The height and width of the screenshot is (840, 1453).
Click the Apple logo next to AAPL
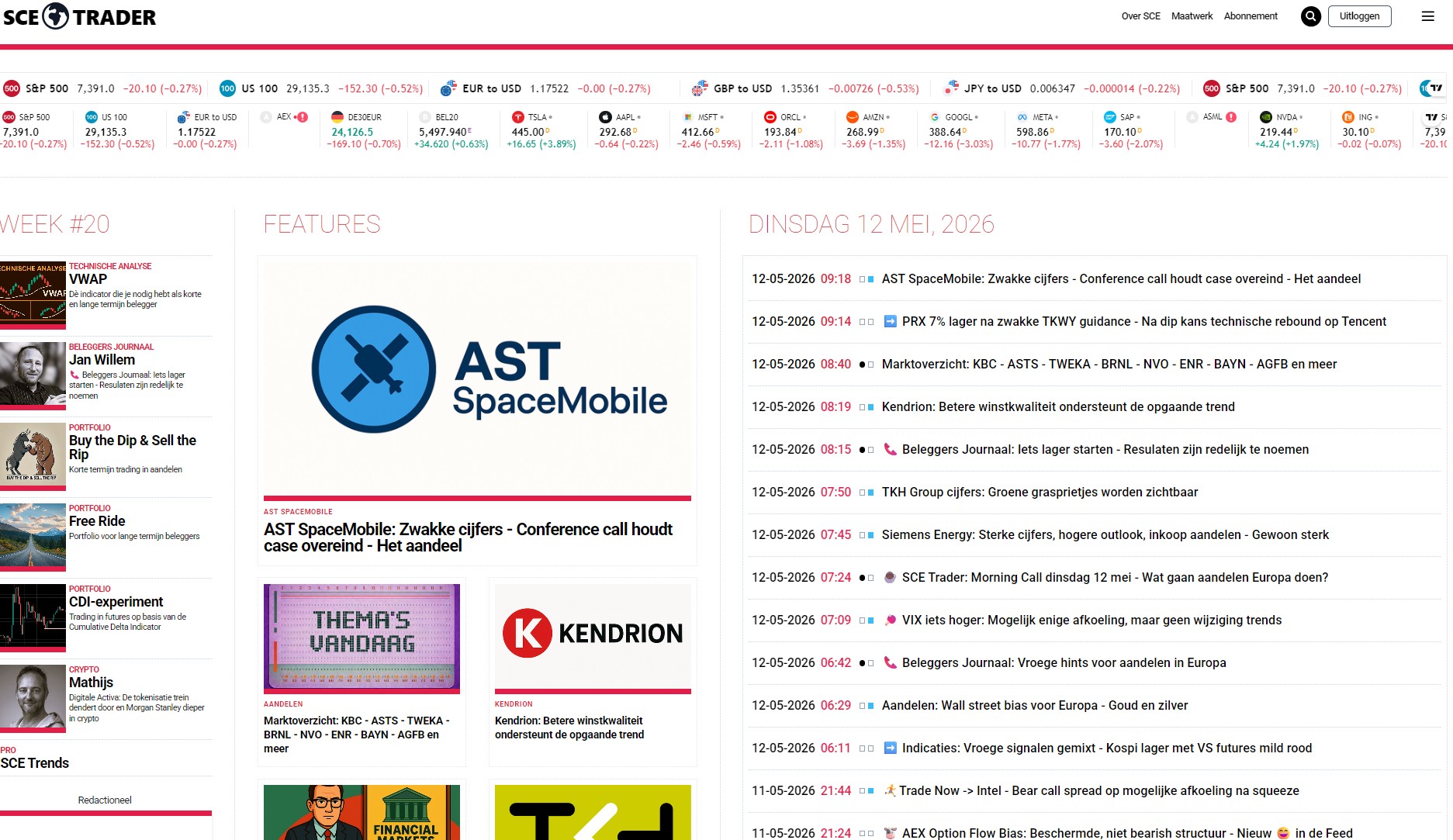click(x=606, y=117)
